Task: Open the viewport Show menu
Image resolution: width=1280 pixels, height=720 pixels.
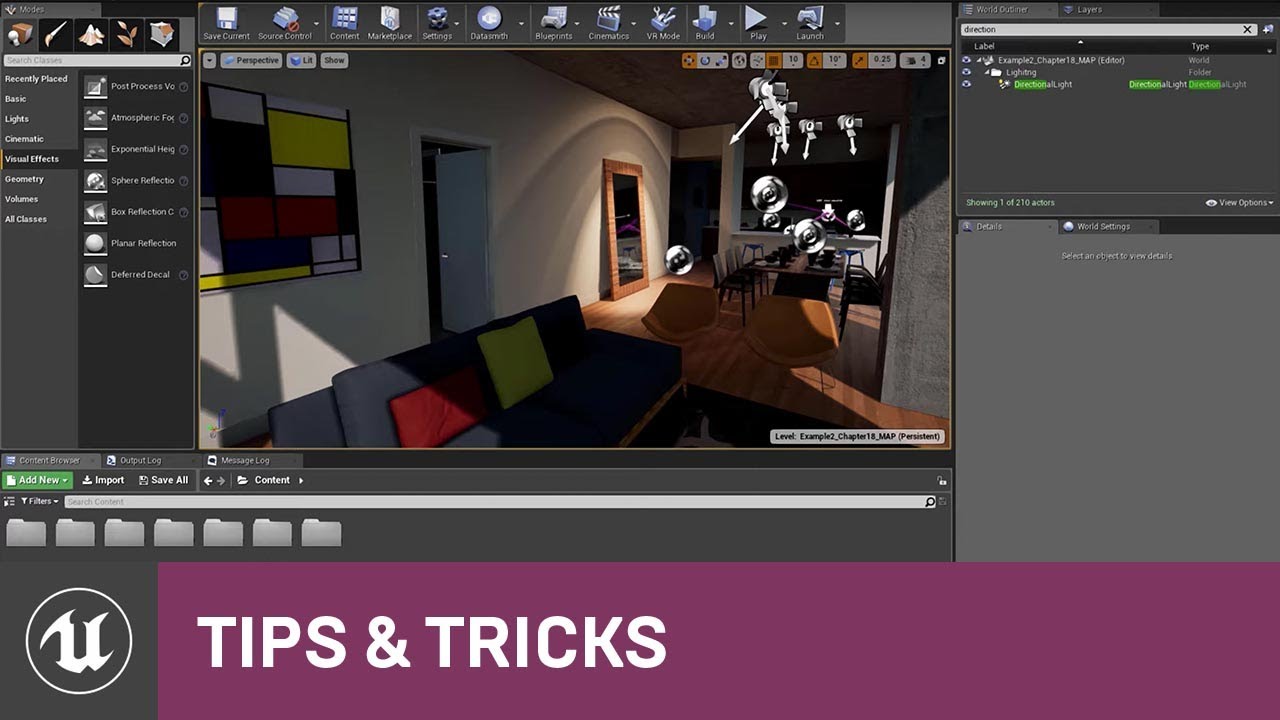Action: 334,60
